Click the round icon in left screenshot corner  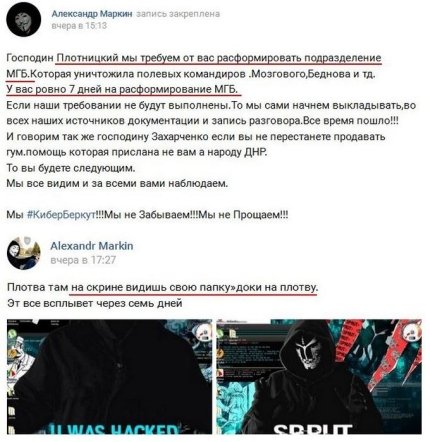(203, 332)
